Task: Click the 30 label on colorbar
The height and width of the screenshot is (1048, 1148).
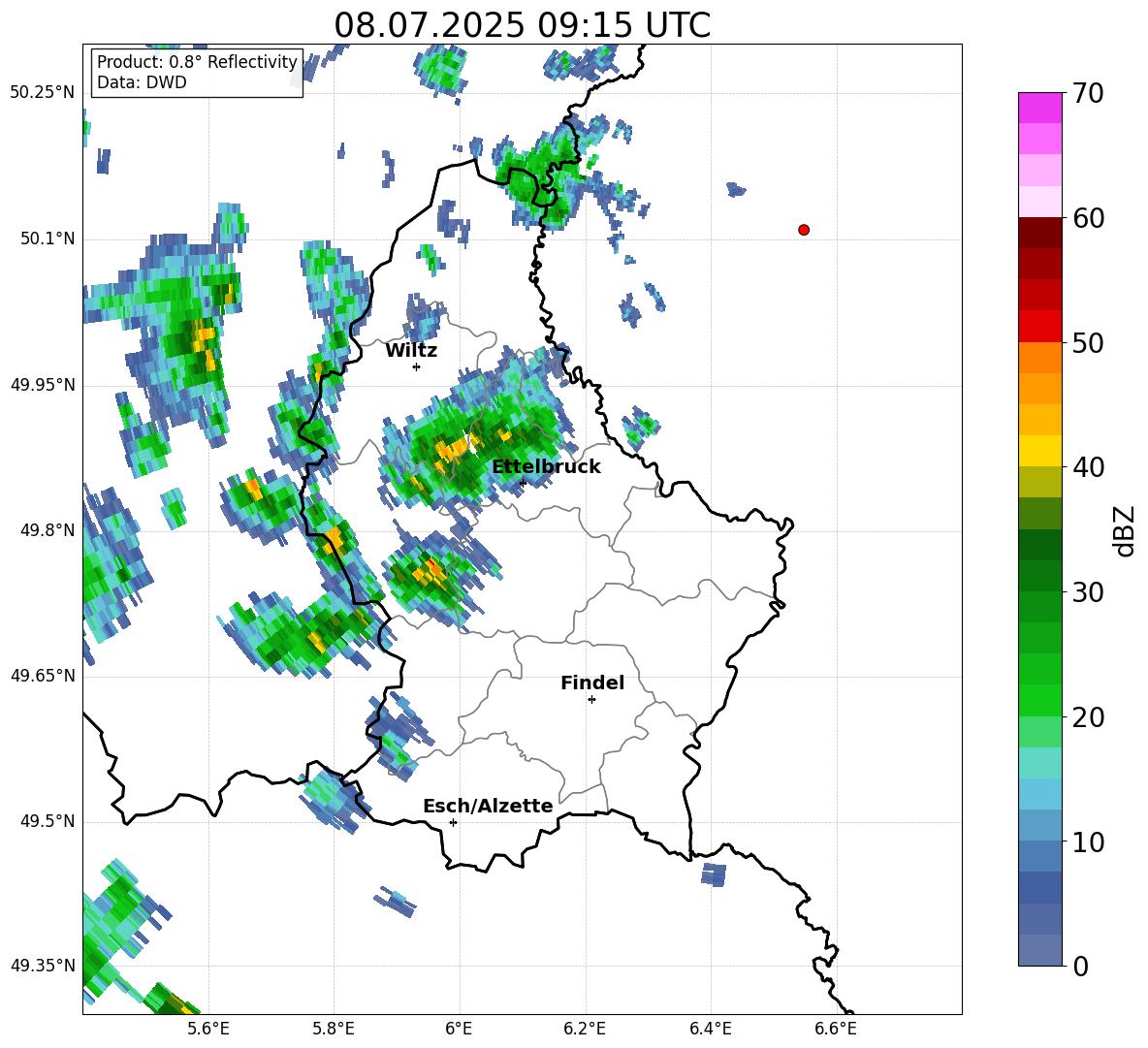Action: point(1088,592)
